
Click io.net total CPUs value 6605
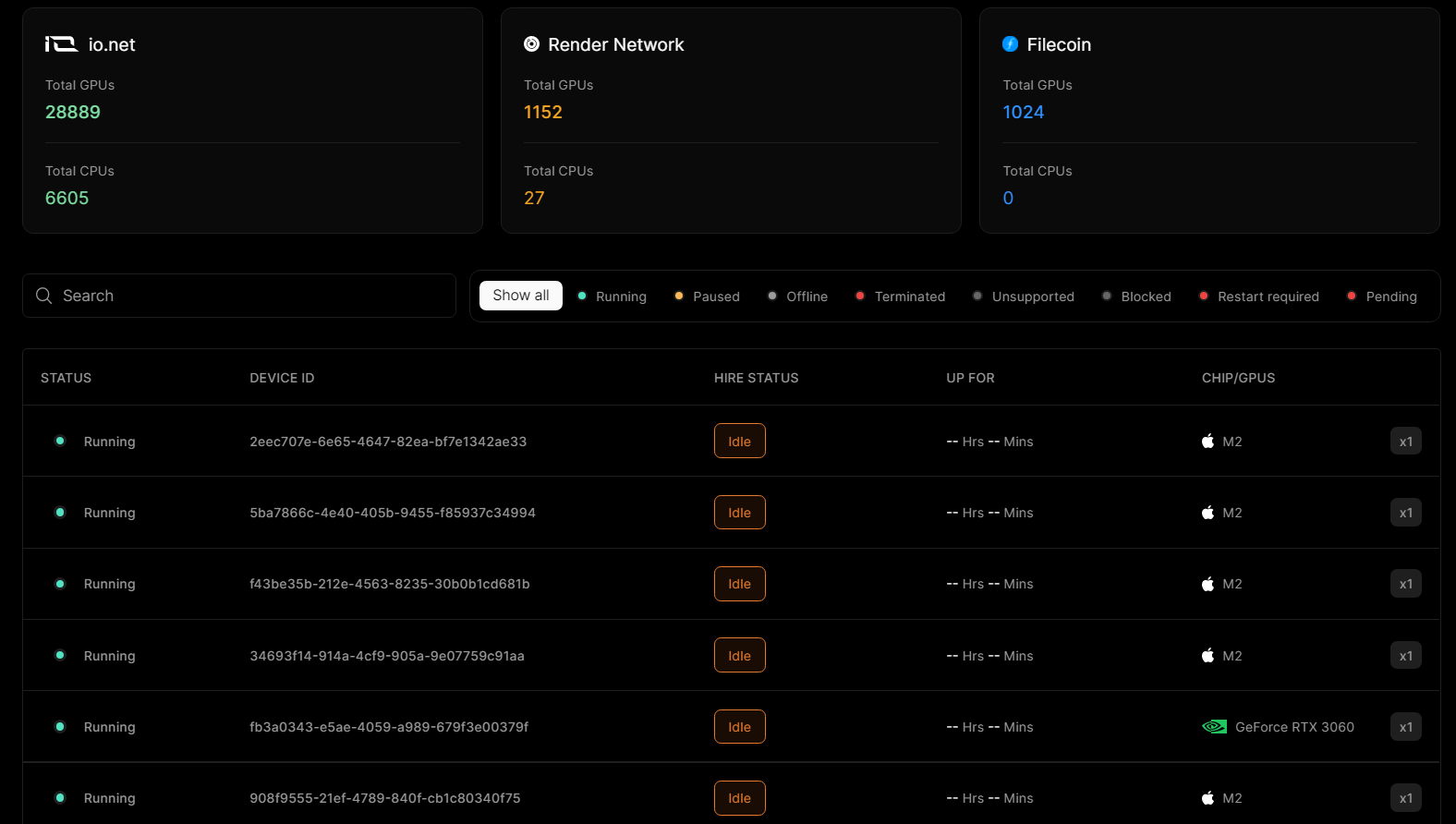67,198
